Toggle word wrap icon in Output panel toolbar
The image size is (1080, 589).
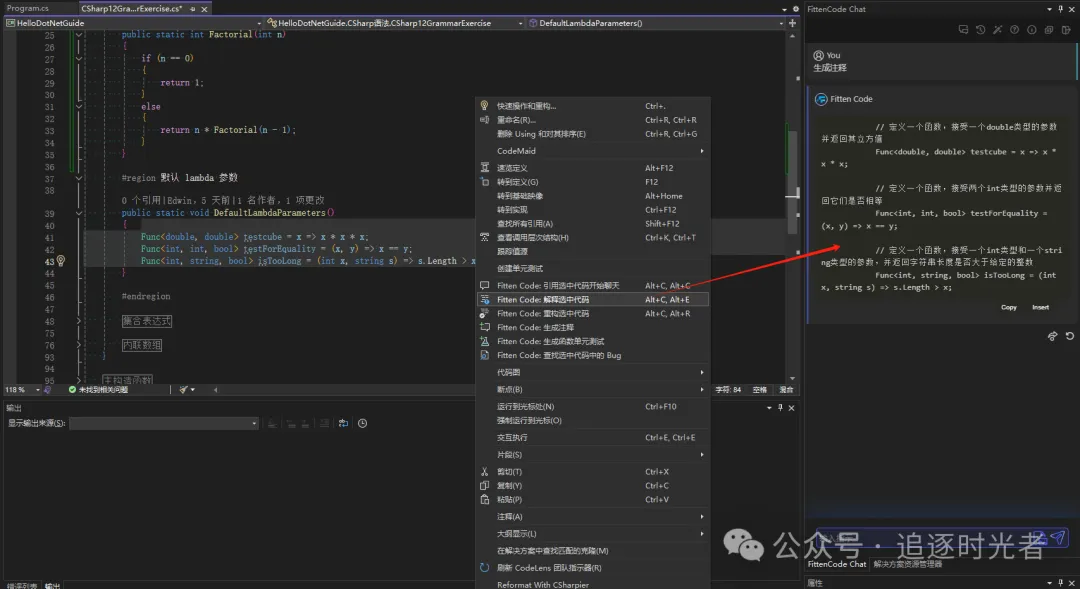click(x=341, y=423)
